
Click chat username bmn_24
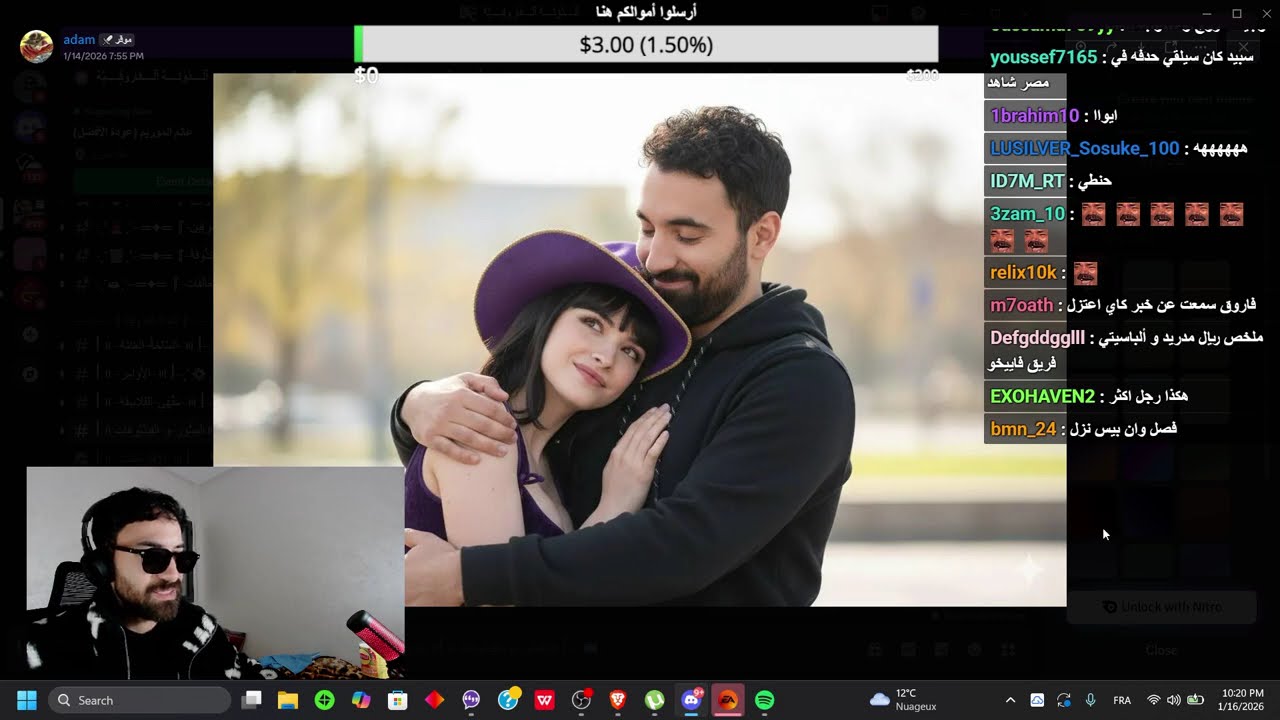1024,429
